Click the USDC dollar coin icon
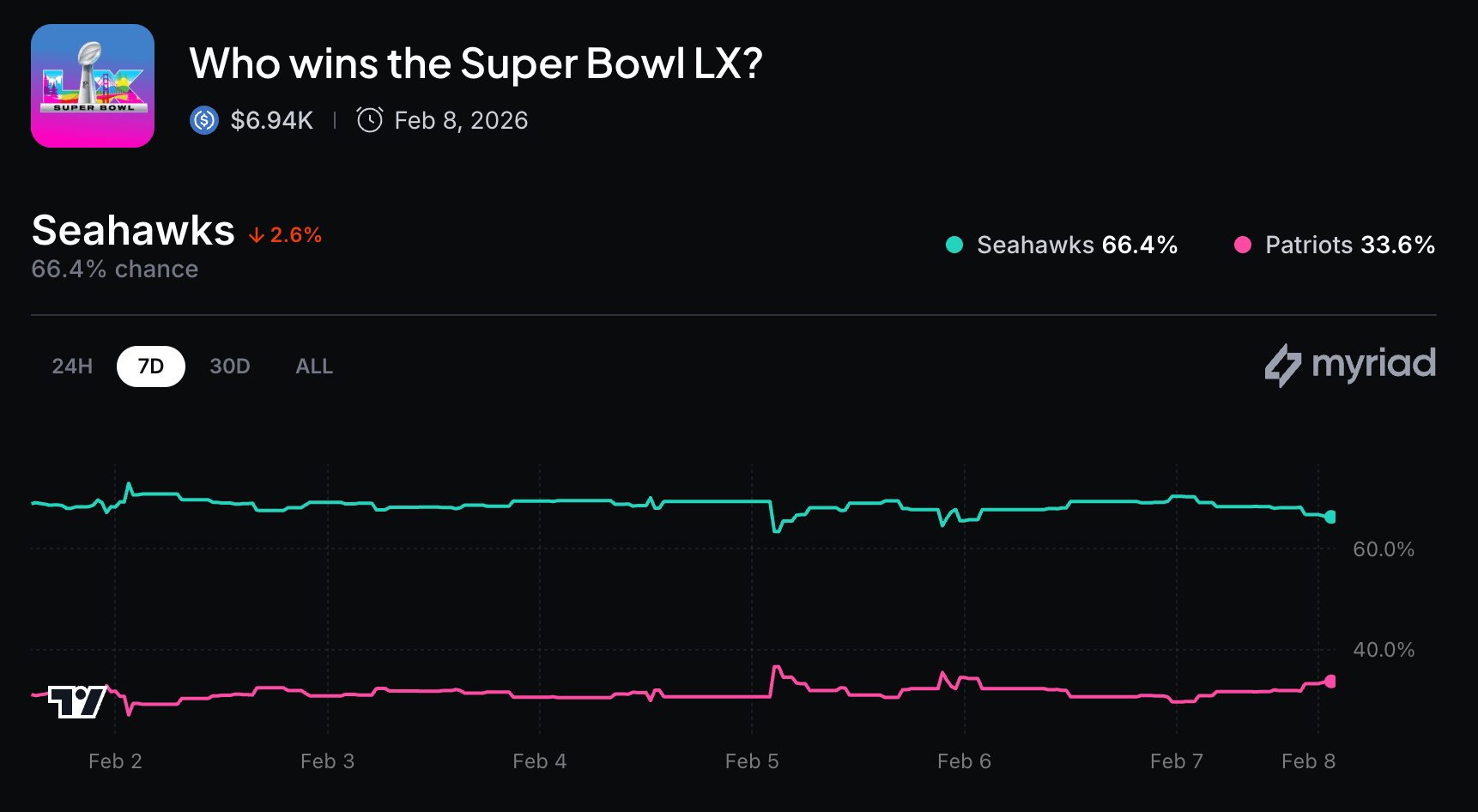 (203, 120)
